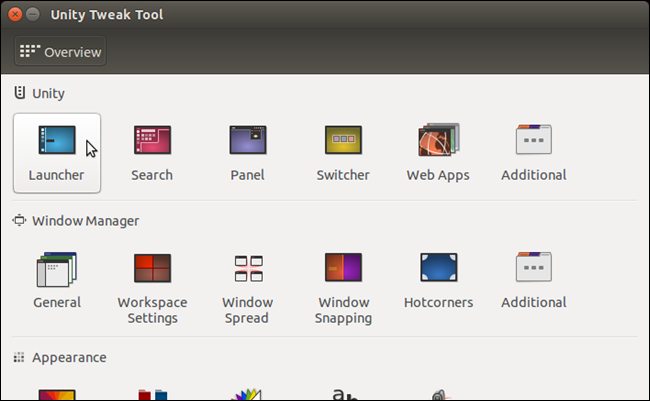Open Window Spread settings
The width and height of the screenshot is (650, 401).
pyautogui.click(x=247, y=289)
